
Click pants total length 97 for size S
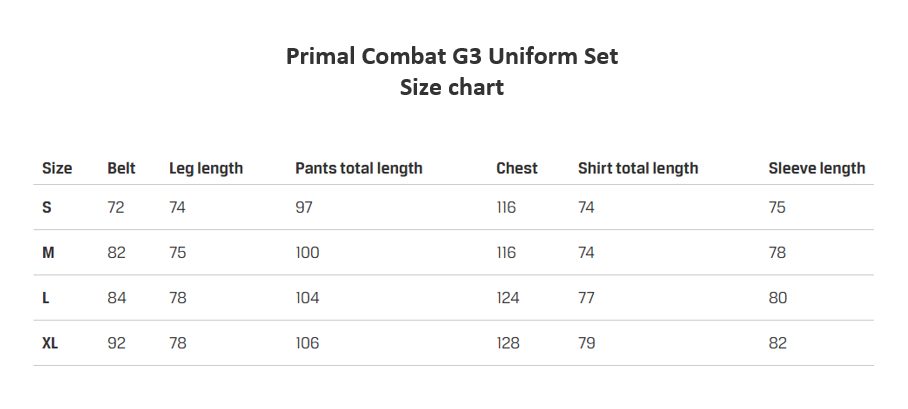pos(304,208)
